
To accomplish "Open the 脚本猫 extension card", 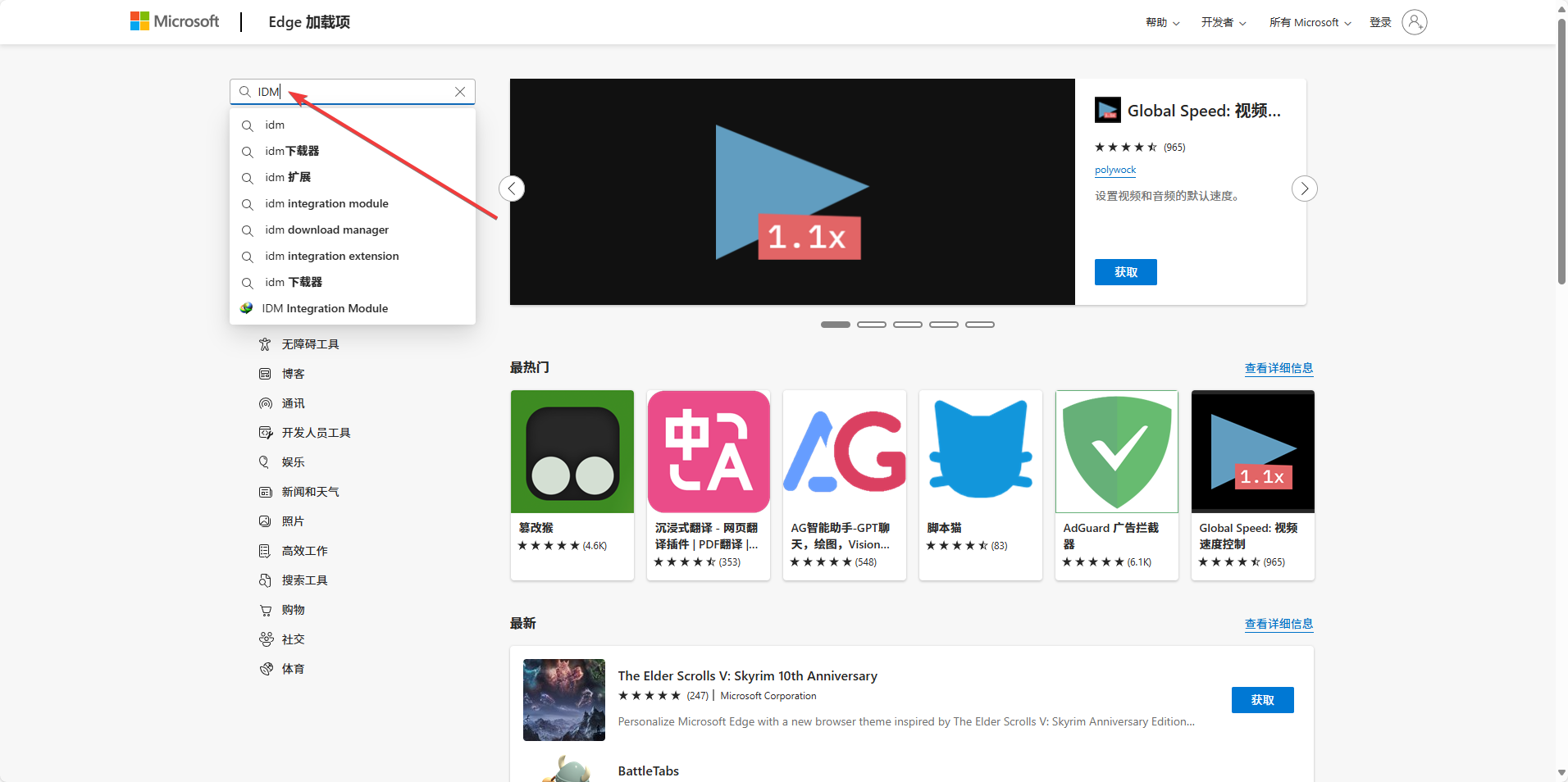I will 981,485.
